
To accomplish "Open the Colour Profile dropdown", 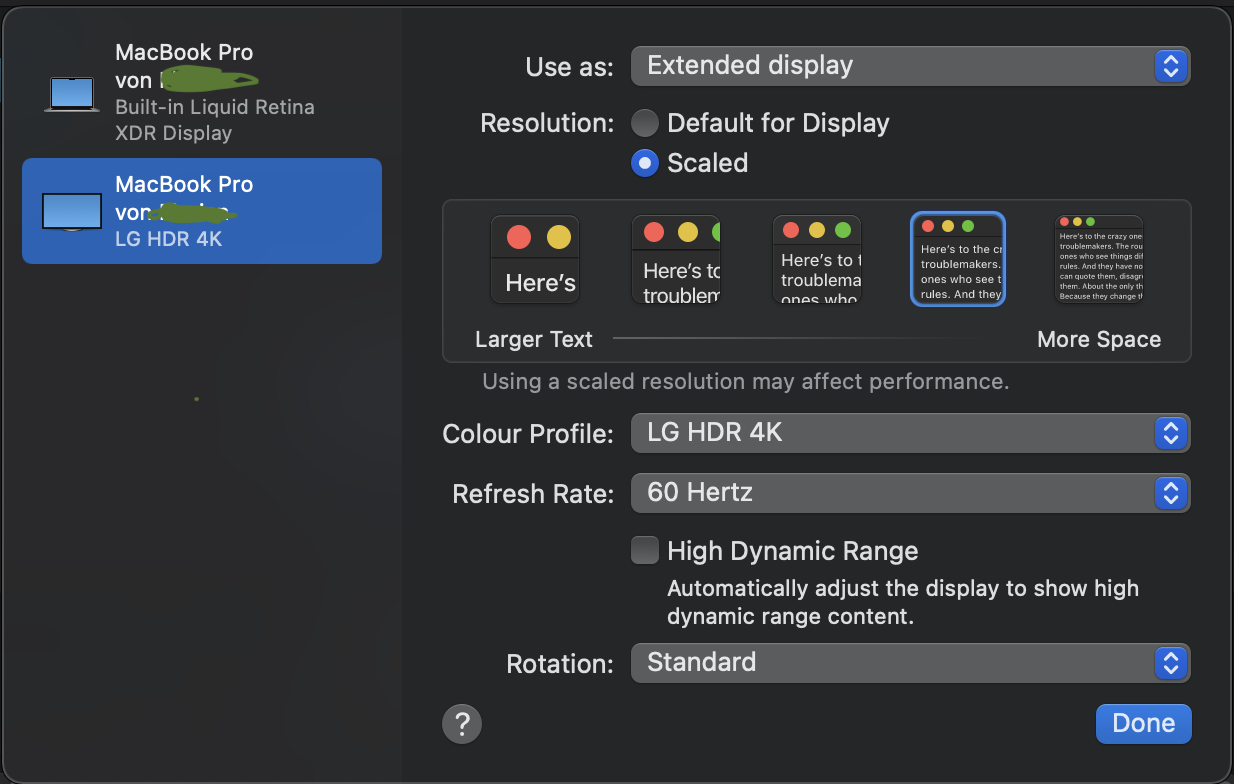I will point(910,433).
